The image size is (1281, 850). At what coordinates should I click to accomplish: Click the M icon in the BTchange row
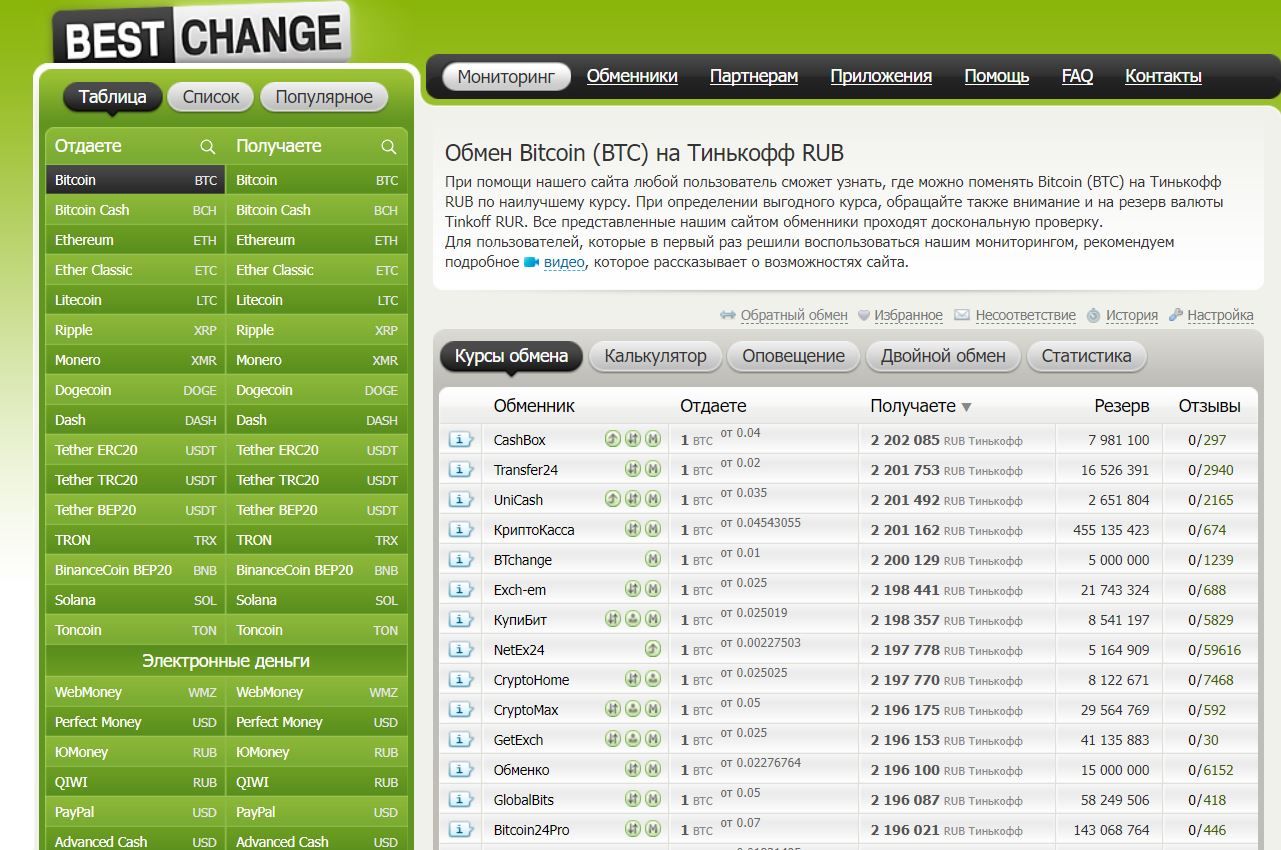pyautogui.click(x=653, y=559)
